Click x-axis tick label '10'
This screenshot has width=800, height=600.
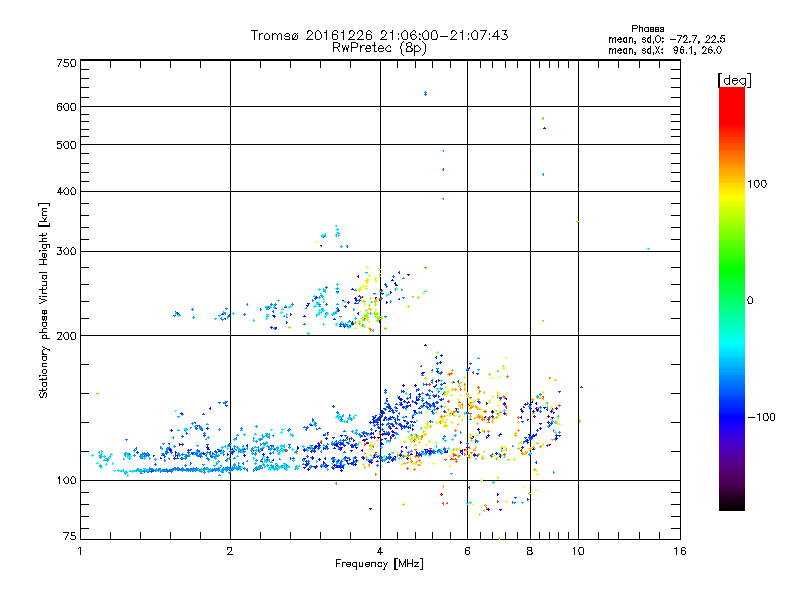point(578,551)
